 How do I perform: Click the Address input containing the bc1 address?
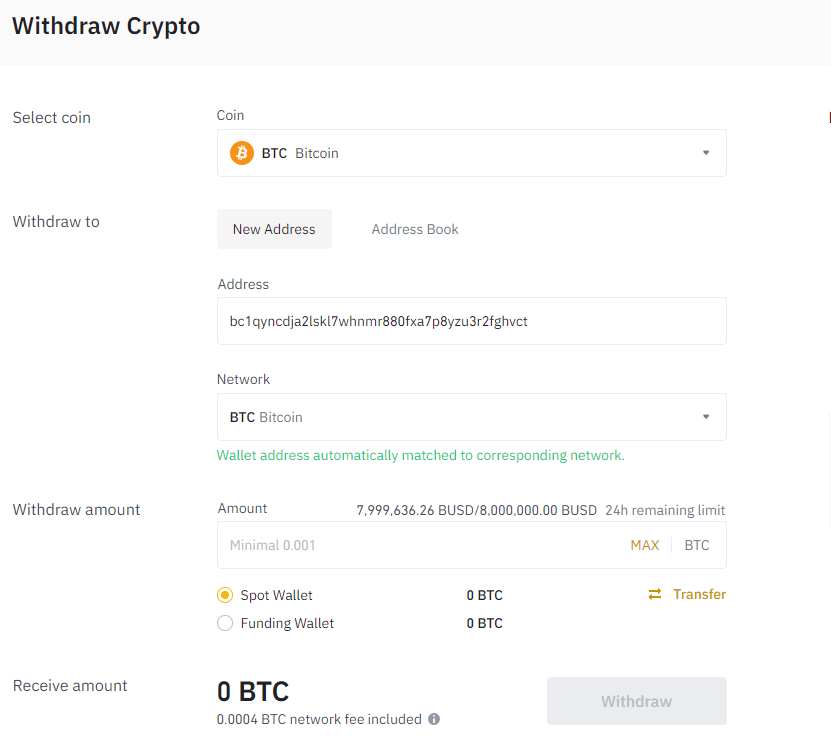pyautogui.click(x=472, y=321)
